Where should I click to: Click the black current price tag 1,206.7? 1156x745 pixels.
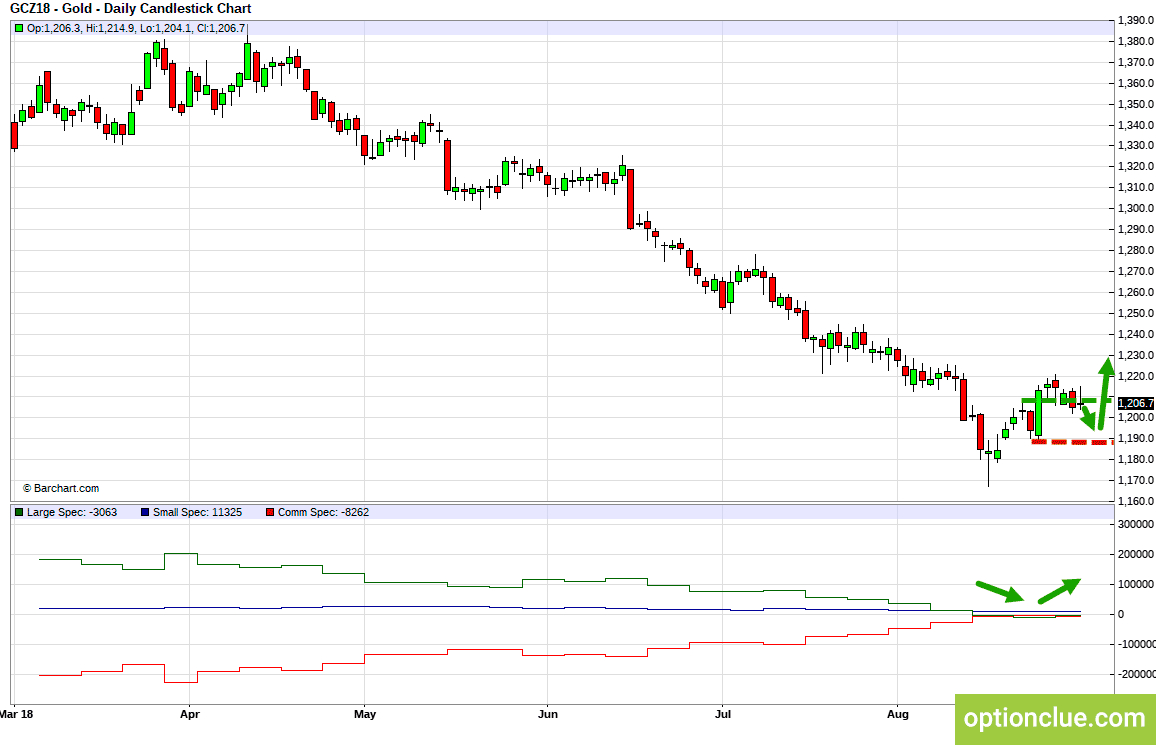(1136, 403)
